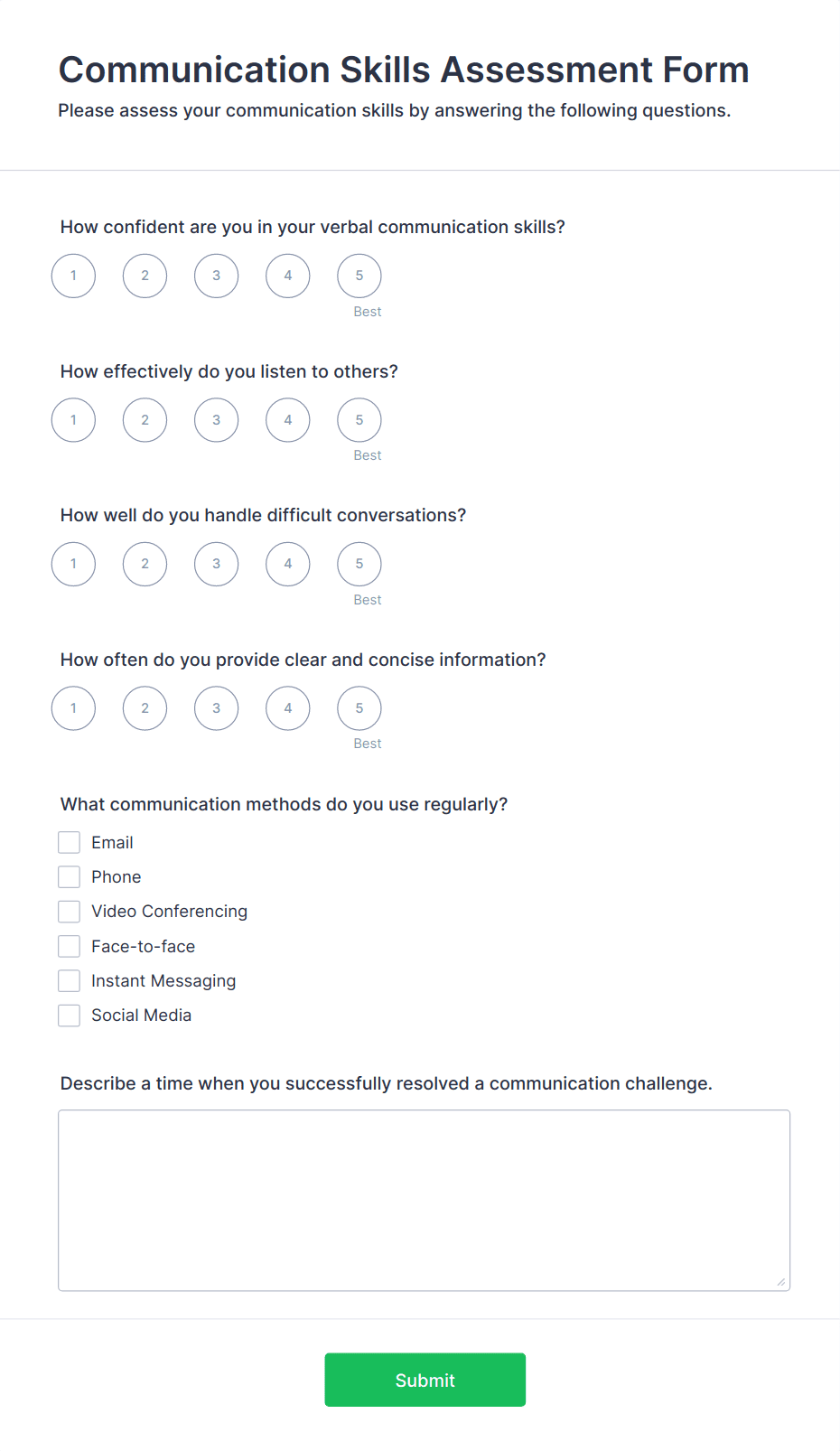Enable the Social Media checkbox
The image size is (840, 1451).
click(x=69, y=1015)
